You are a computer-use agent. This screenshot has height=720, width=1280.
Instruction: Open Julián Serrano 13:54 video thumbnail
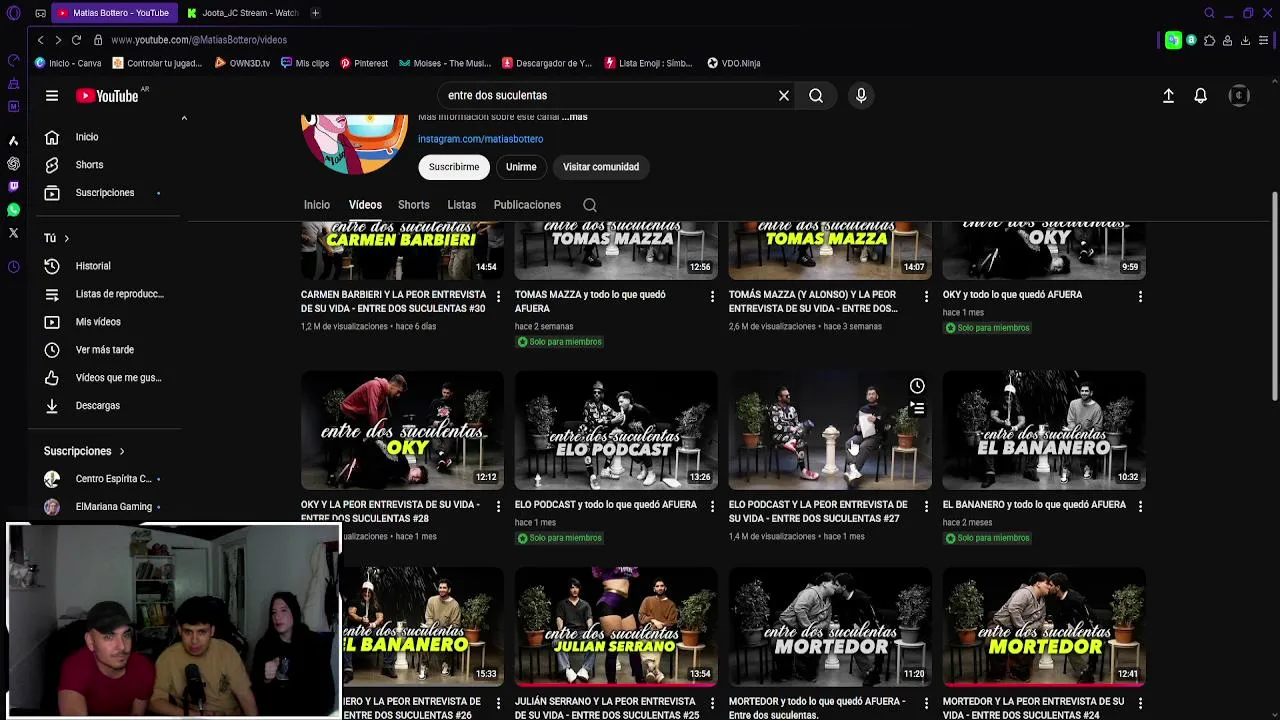(x=616, y=626)
